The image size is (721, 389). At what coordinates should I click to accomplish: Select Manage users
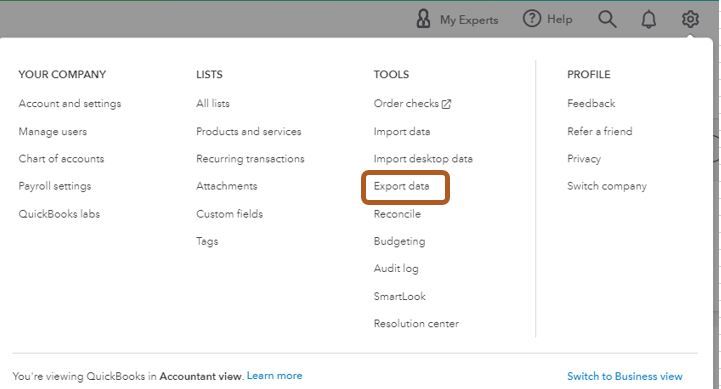pos(52,132)
